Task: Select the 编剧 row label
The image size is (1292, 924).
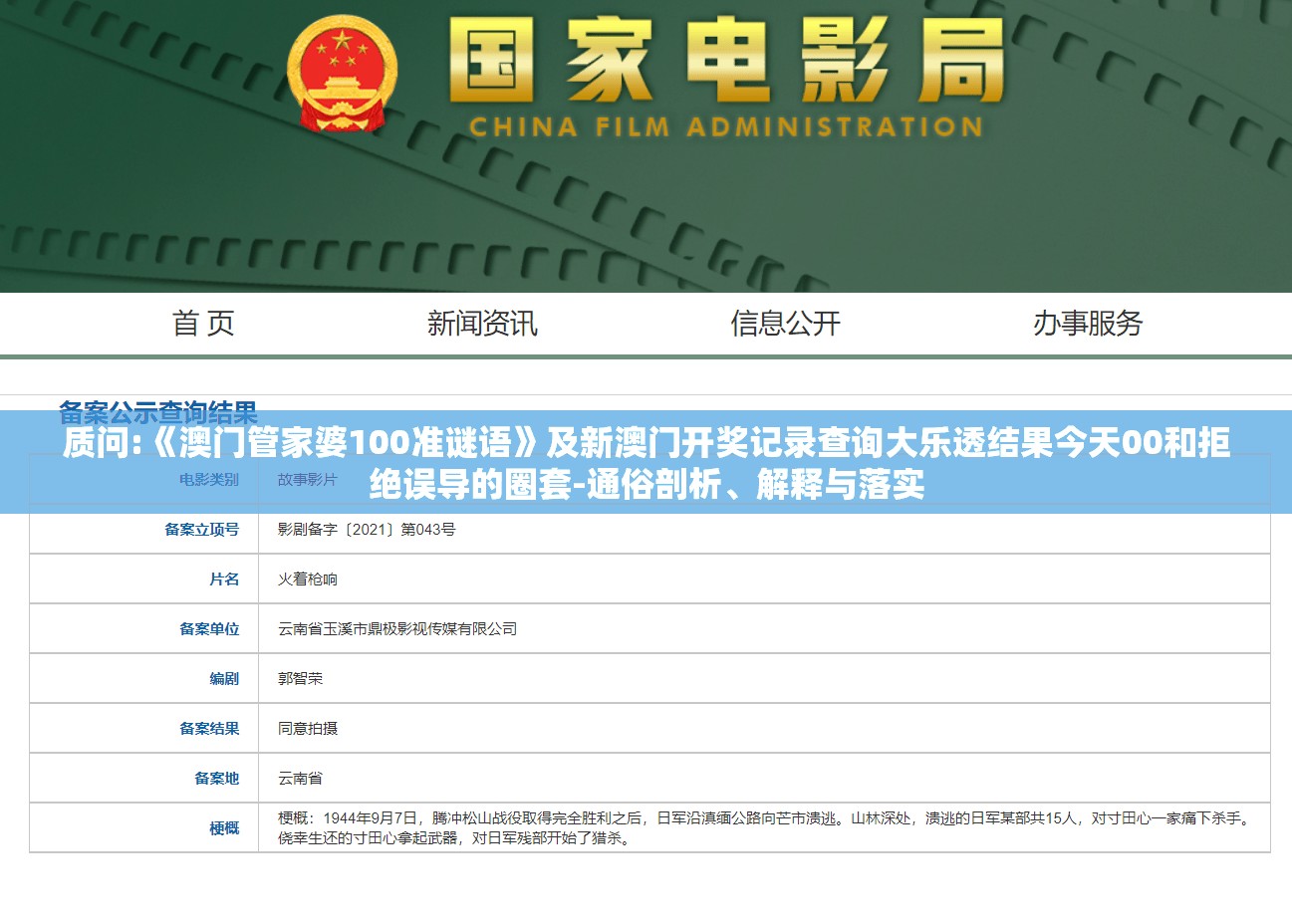Action: point(224,679)
